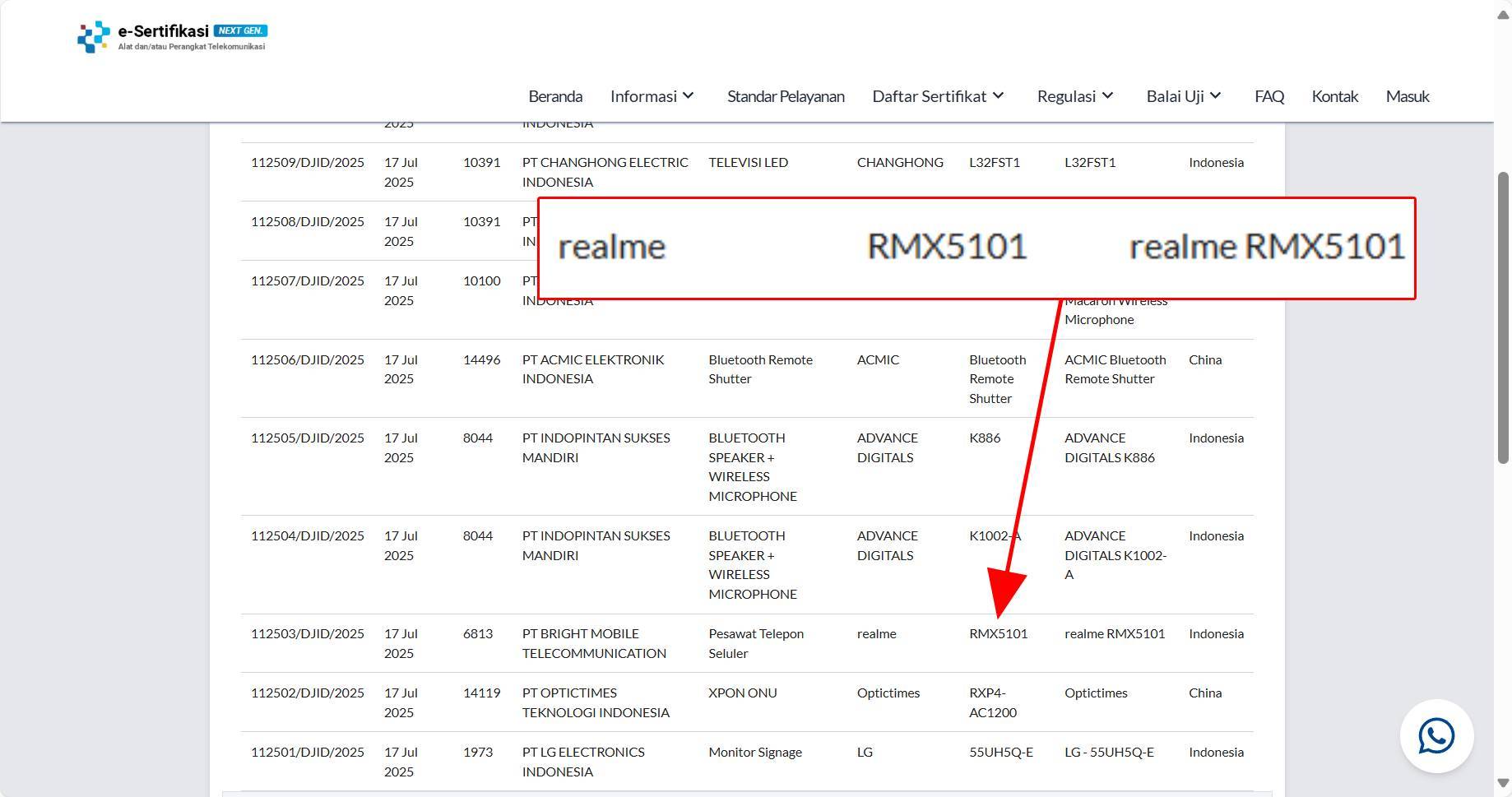Viewport: 1512px width, 797px height.
Task: Click the 1973 number cell
Action: (x=478, y=752)
